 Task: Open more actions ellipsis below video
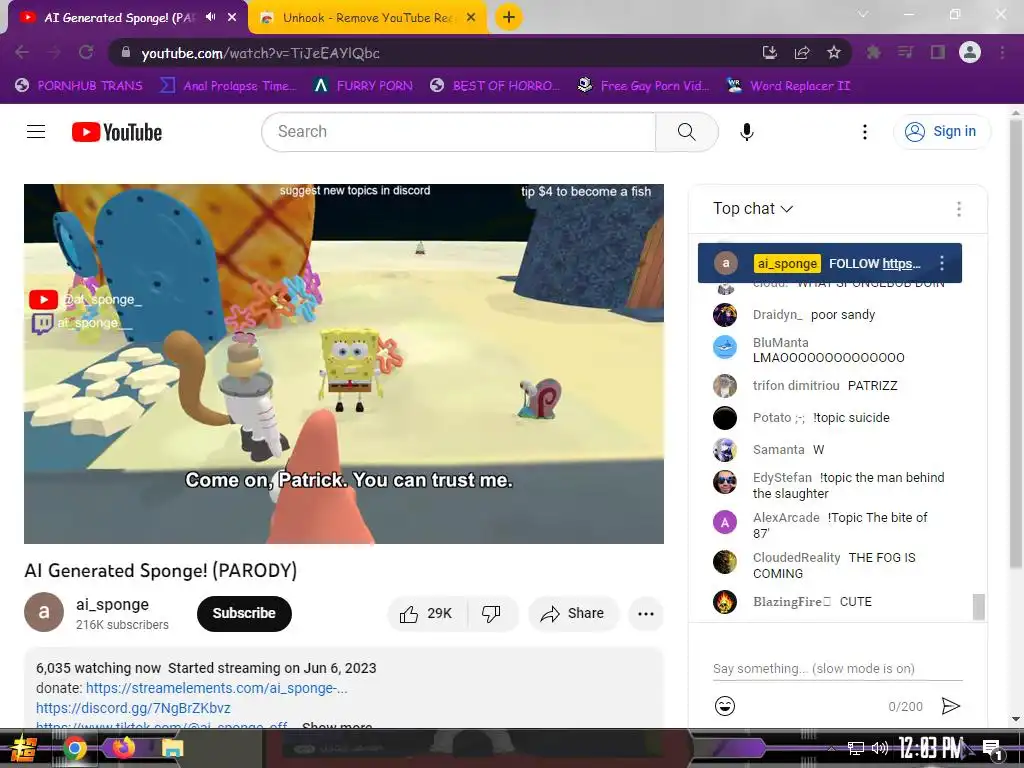pos(645,613)
